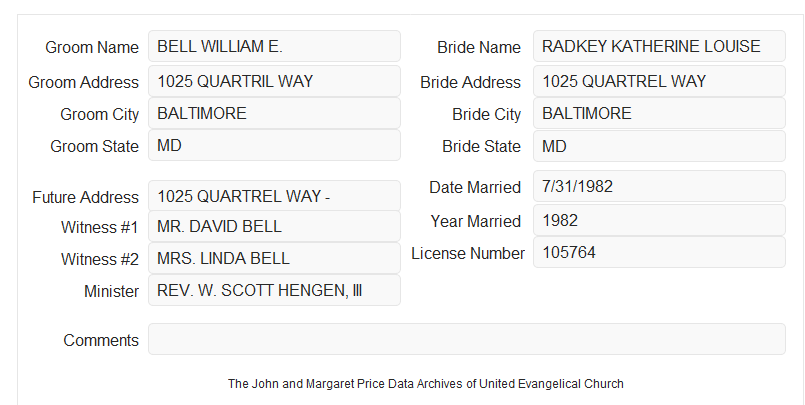Image resolution: width=805 pixels, height=405 pixels.
Task: Select the Groom City field
Action: pos(274,113)
